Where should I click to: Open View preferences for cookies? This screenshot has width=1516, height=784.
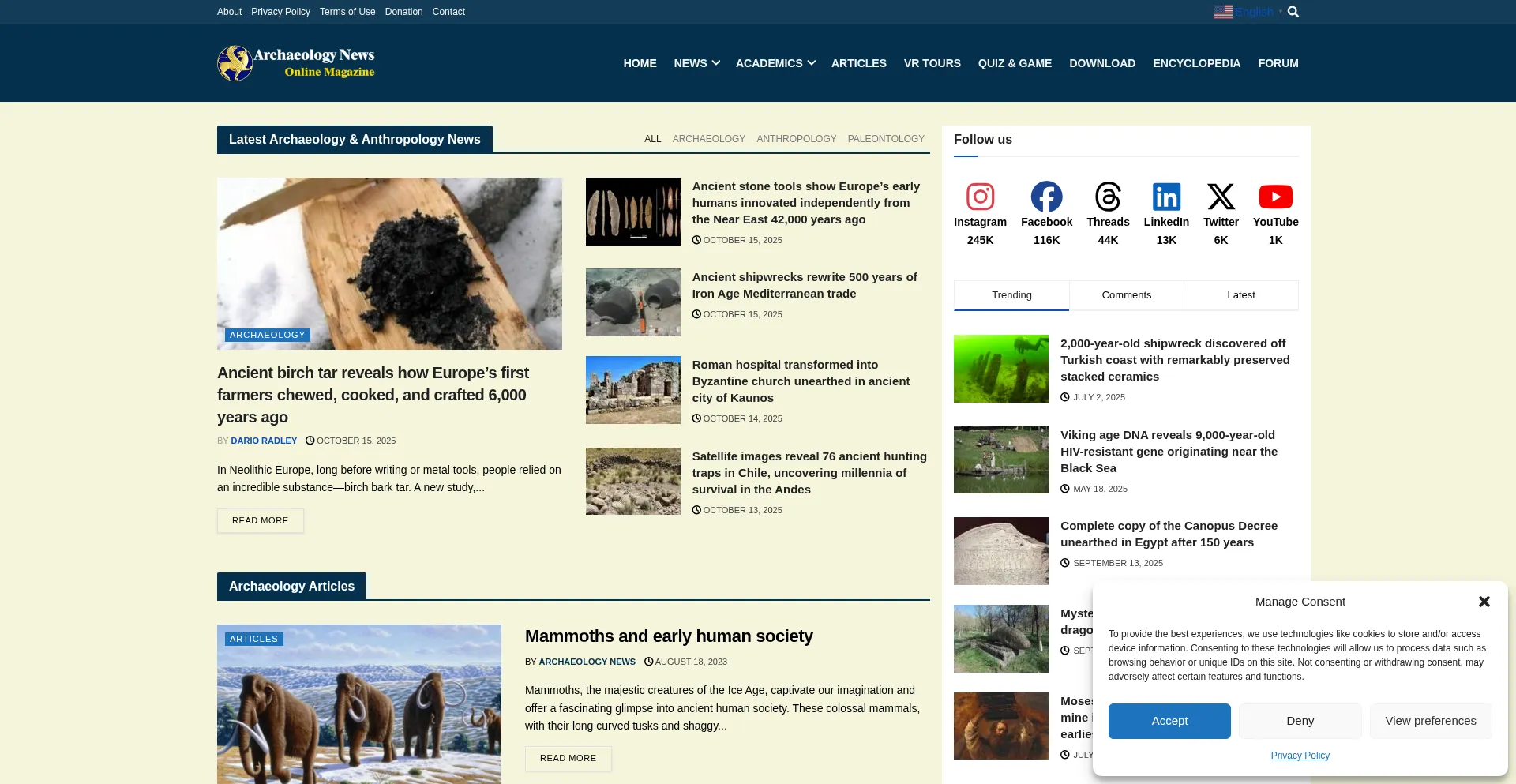click(x=1430, y=721)
